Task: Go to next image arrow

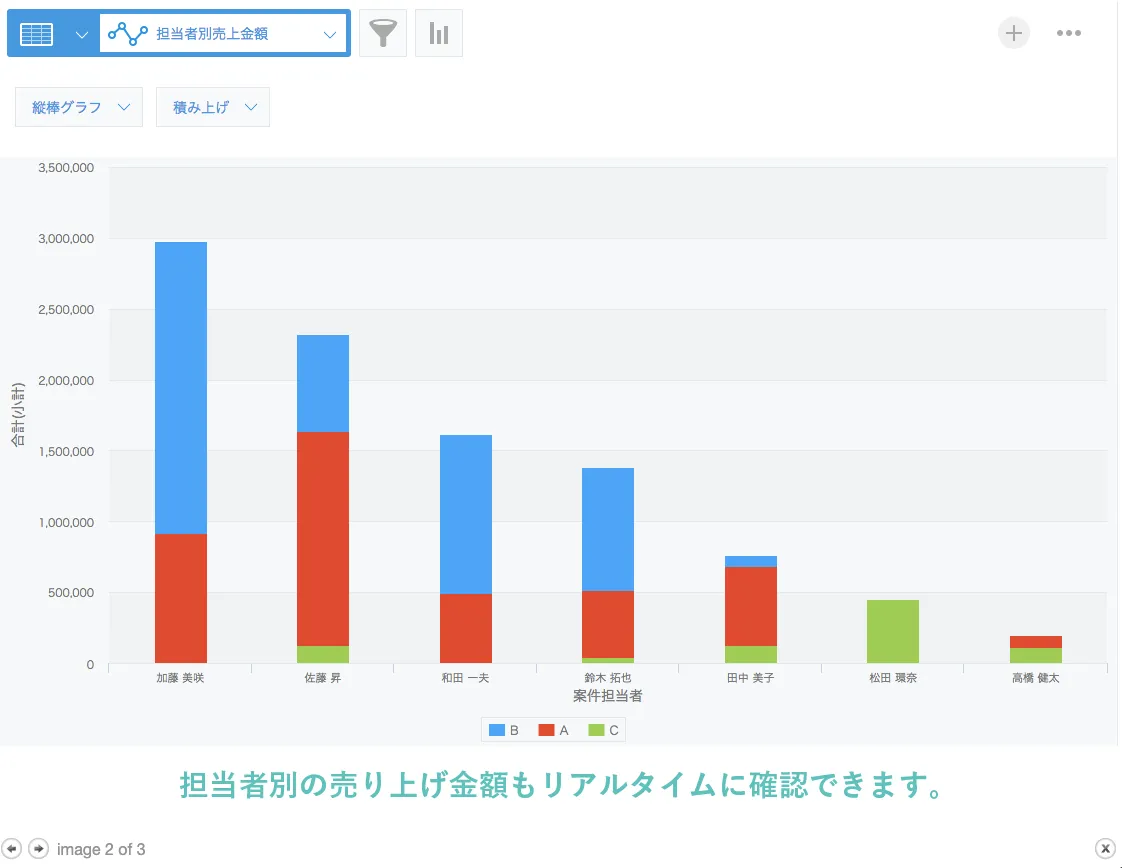Action: pyautogui.click(x=38, y=848)
